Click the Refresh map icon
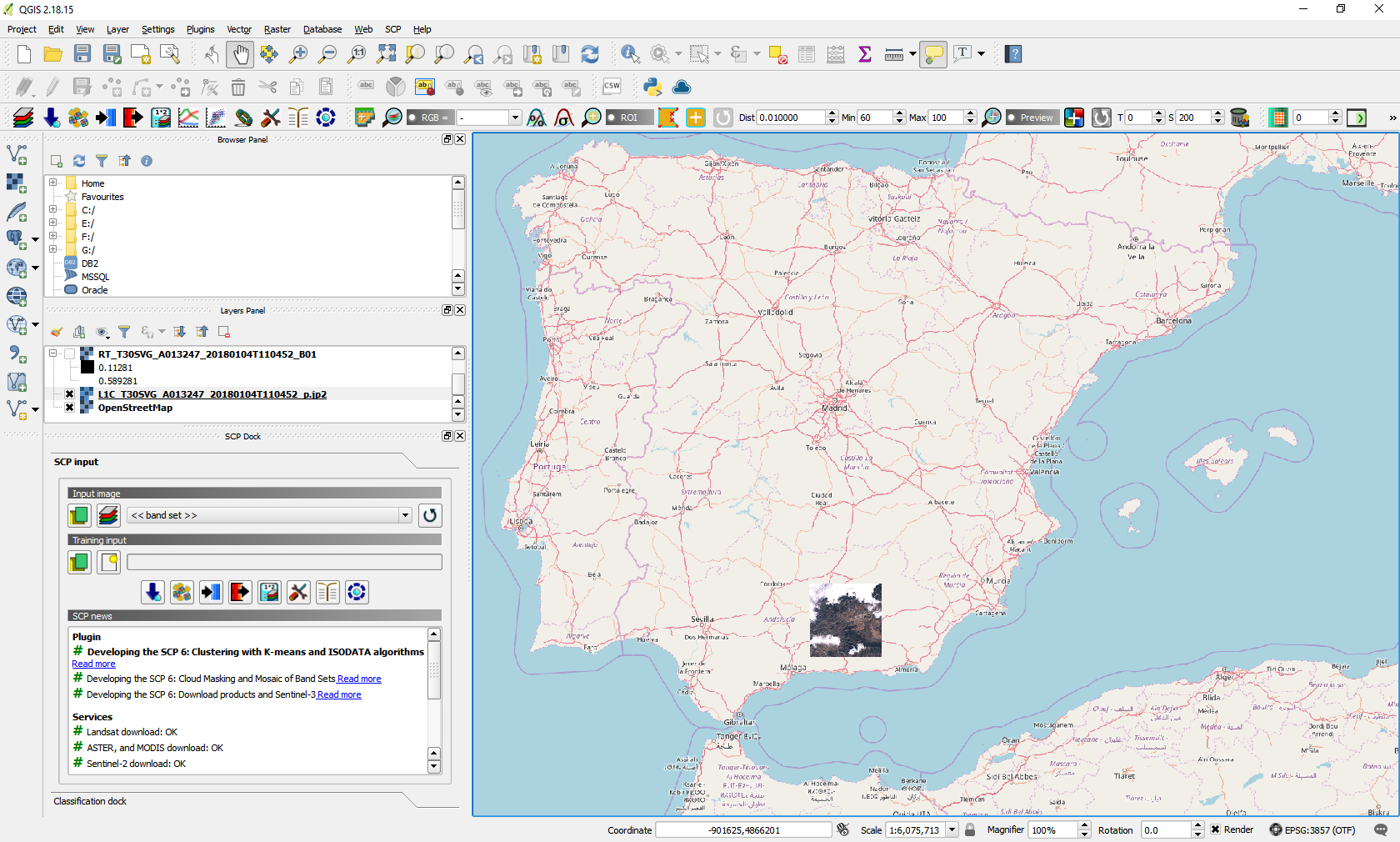Screen dimensions: 1400x842 click(x=590, y=55)
